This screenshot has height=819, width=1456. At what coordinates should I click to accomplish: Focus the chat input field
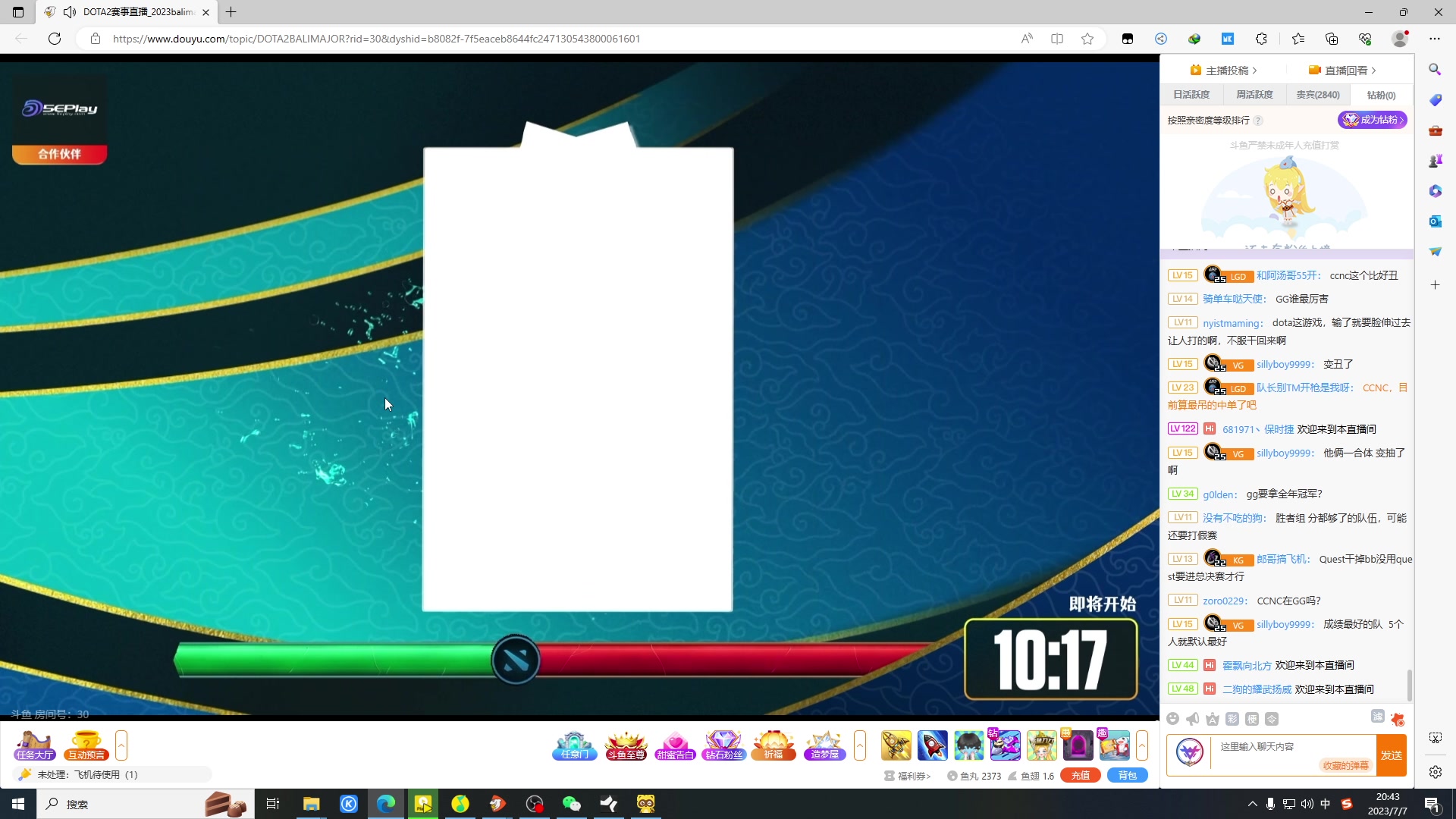[x=1293, y=755]
